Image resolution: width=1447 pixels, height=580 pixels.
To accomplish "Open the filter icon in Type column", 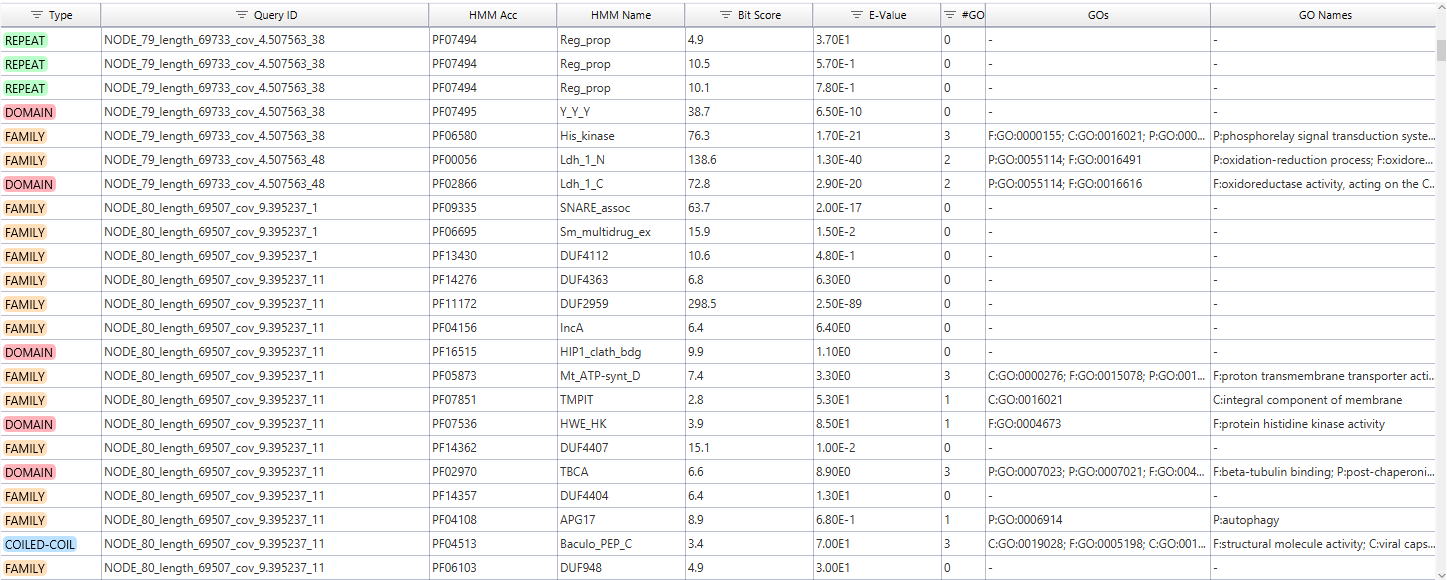I will 37,15.
